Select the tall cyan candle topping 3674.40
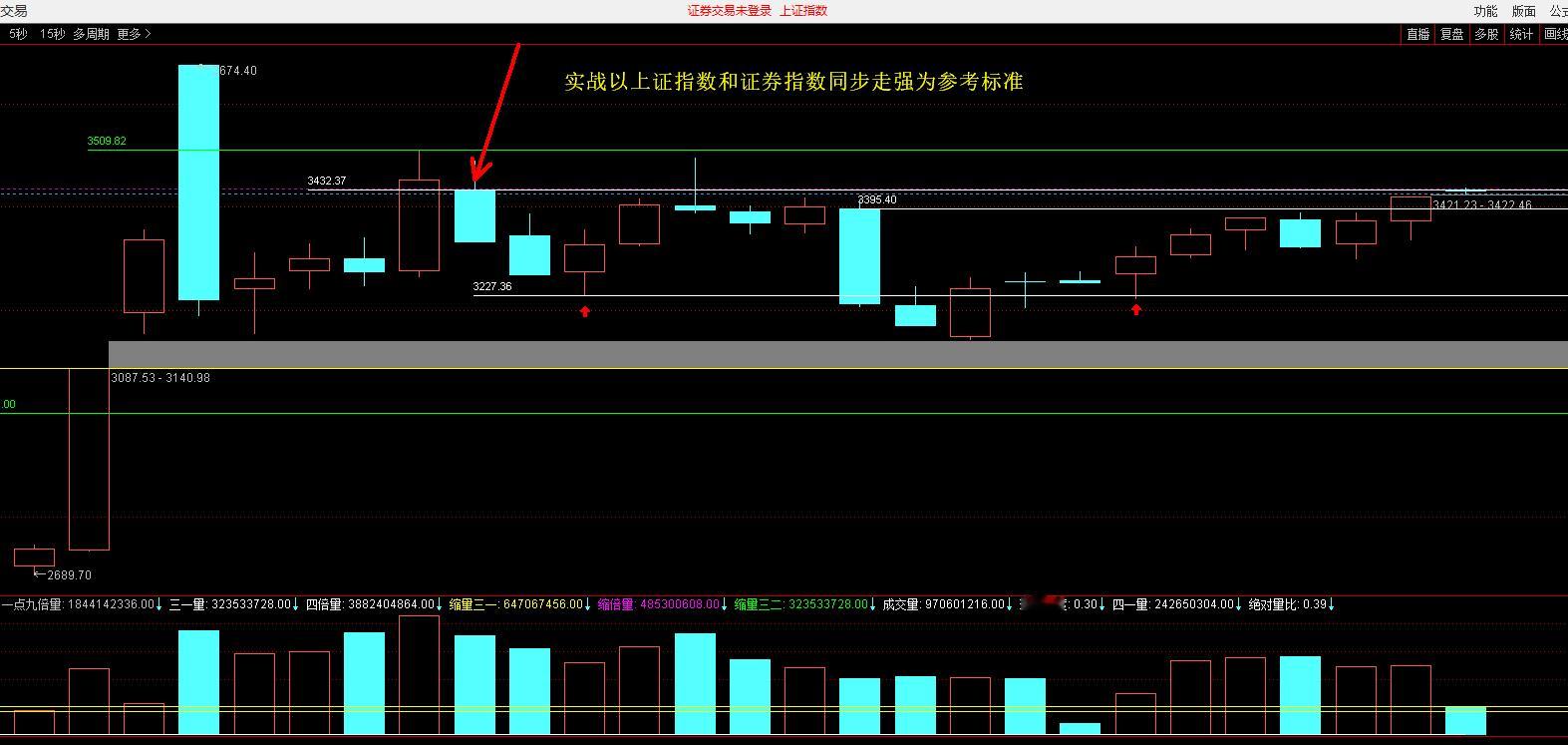This screenshot has height=745, width=1568. pos(199,183)
